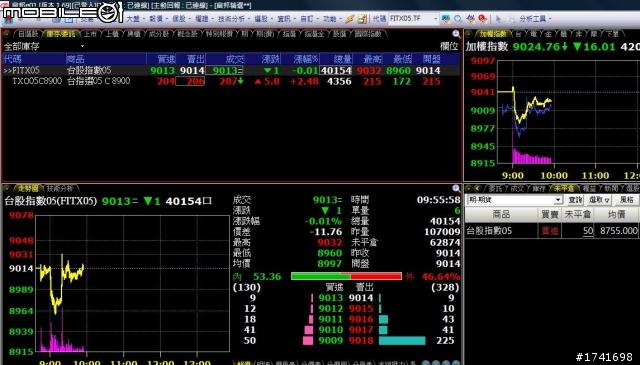Click bid price 9009 in order book

click(x=331, y=340)
